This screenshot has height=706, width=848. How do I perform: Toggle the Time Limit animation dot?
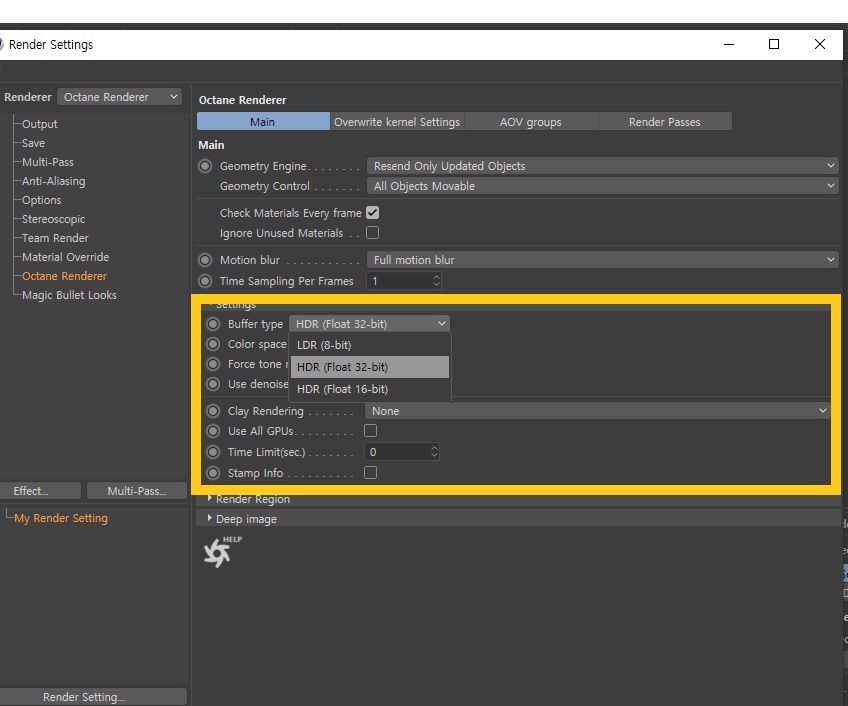pyautogui.click(x=213, y=452)
